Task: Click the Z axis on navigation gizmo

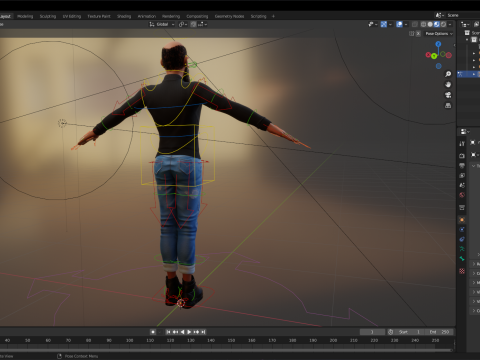Action: pos(438,44)
